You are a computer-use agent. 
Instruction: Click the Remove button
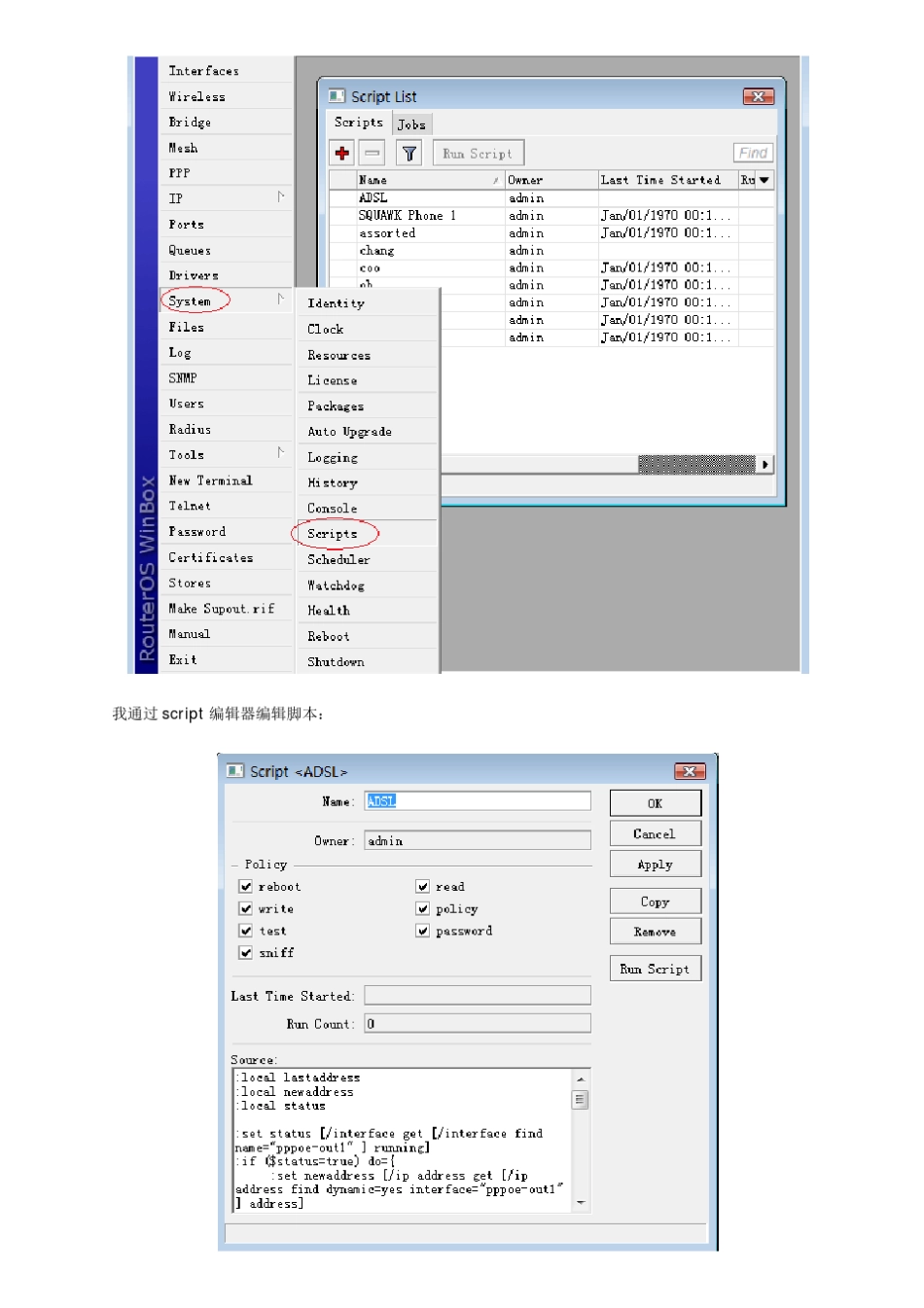[655, 932]
